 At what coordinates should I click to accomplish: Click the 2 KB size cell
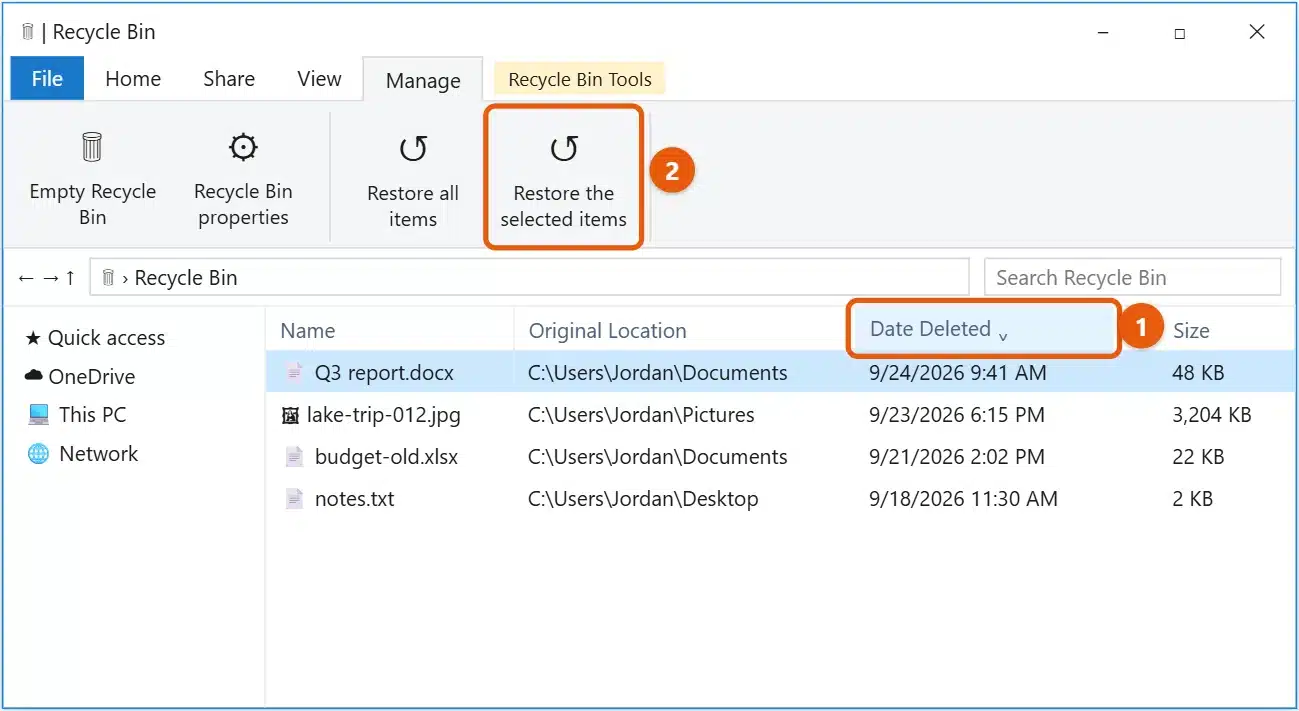point(1192,499)
